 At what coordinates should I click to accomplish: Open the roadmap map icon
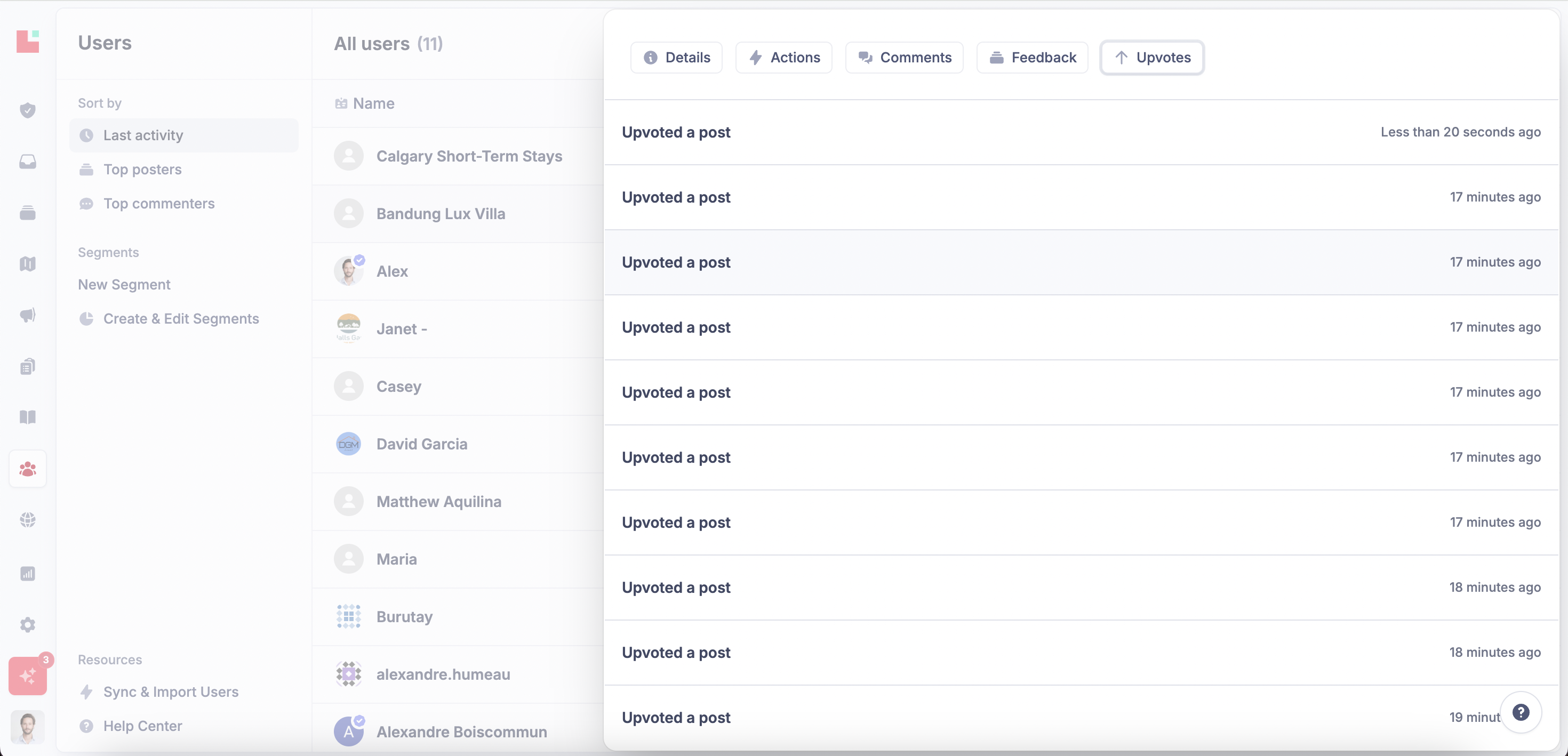point(27,263)
